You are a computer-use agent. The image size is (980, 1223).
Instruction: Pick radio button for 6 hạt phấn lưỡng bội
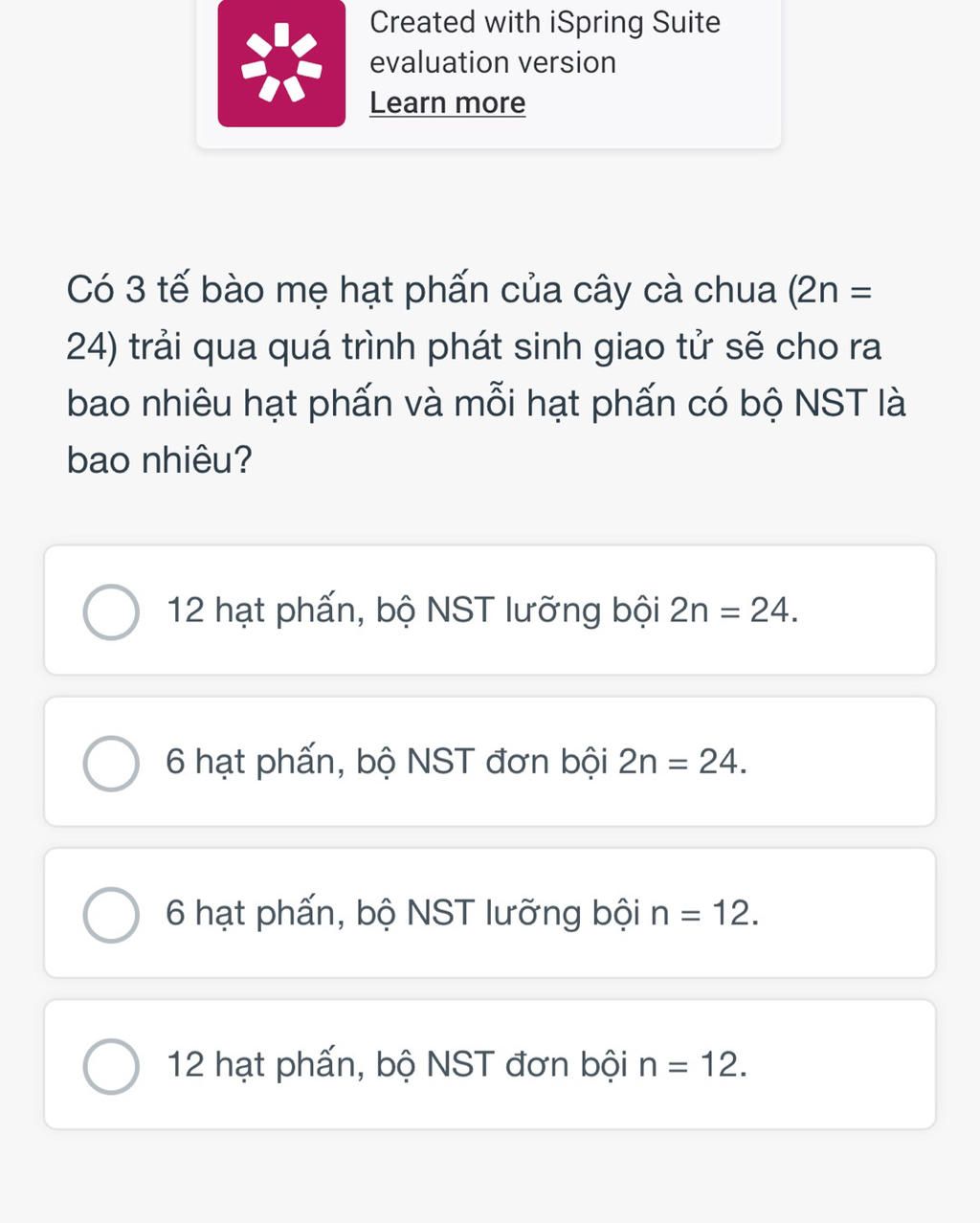(x=111, y=915)
